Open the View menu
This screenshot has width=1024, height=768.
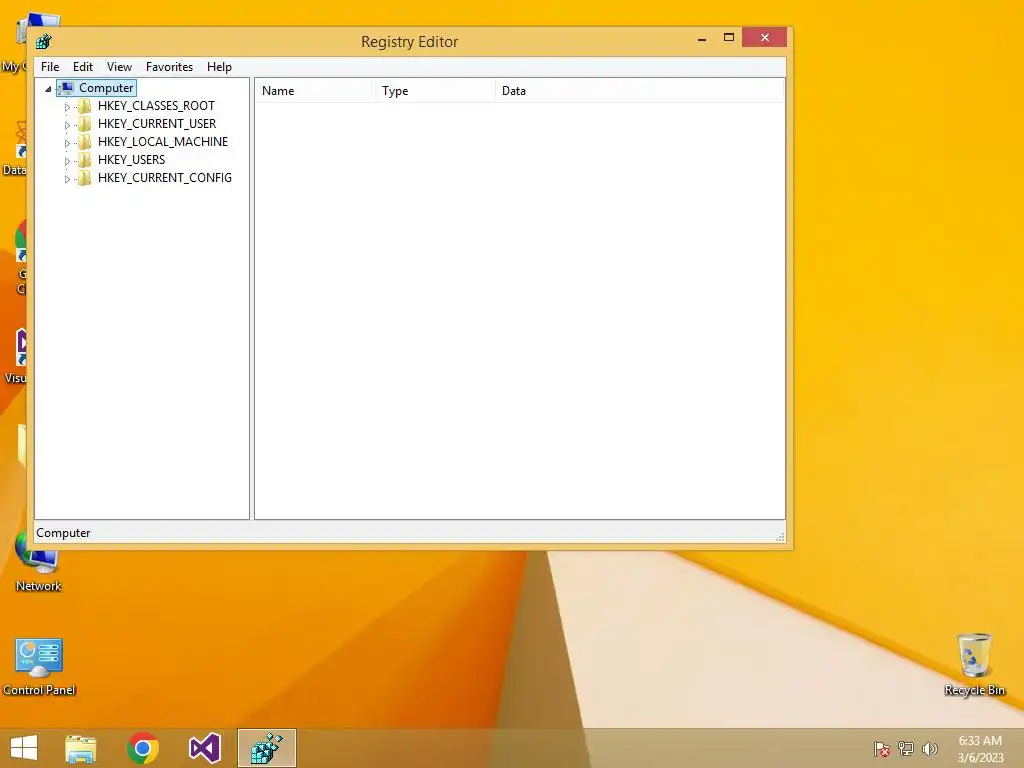120,67
